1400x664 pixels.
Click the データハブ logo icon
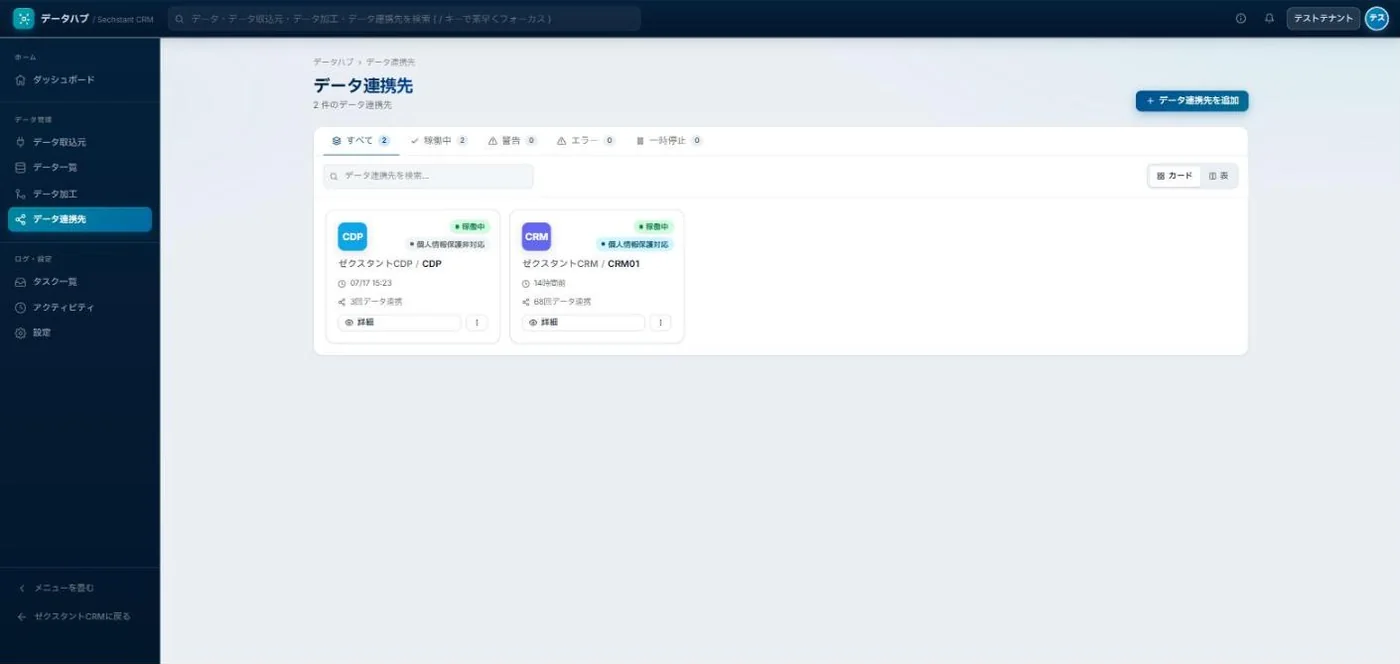tap(23, 19)
